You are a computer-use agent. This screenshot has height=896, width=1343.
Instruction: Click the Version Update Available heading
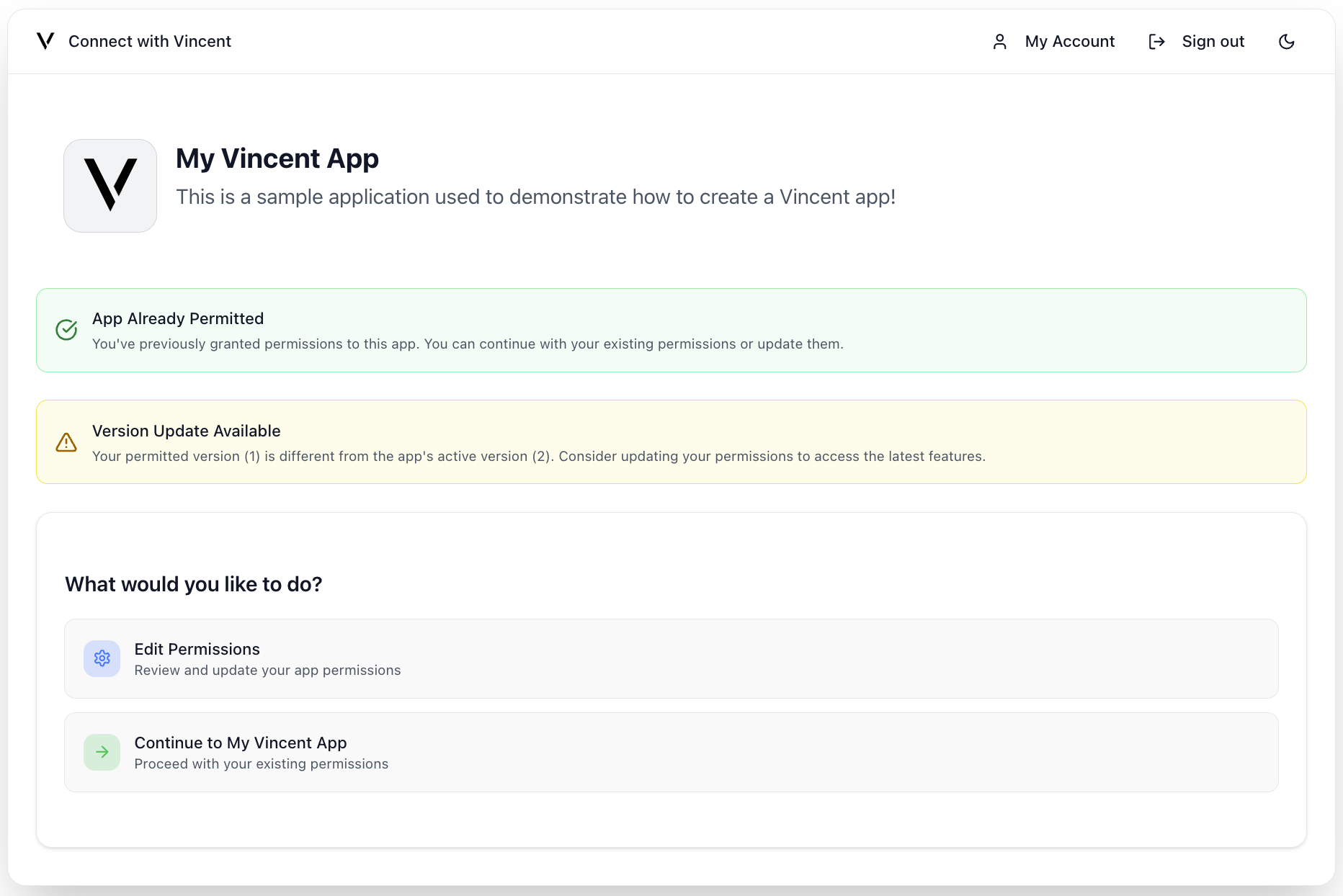tap(187, 431)
